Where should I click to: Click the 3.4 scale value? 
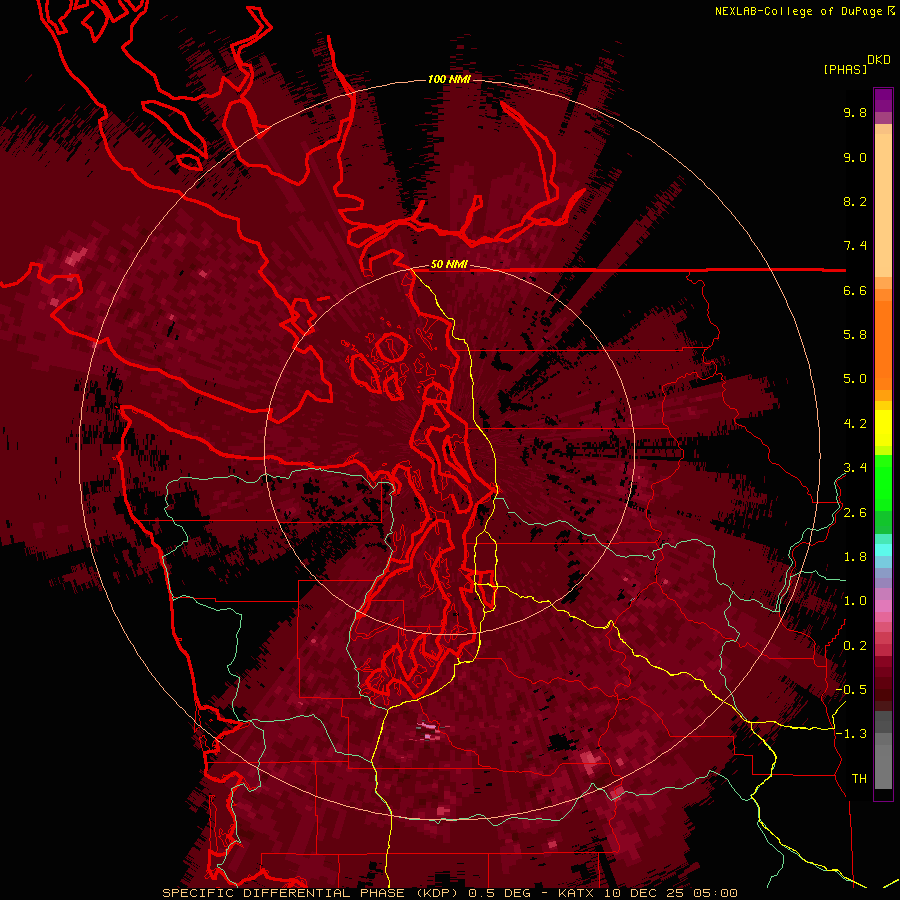tap(855, 468)
